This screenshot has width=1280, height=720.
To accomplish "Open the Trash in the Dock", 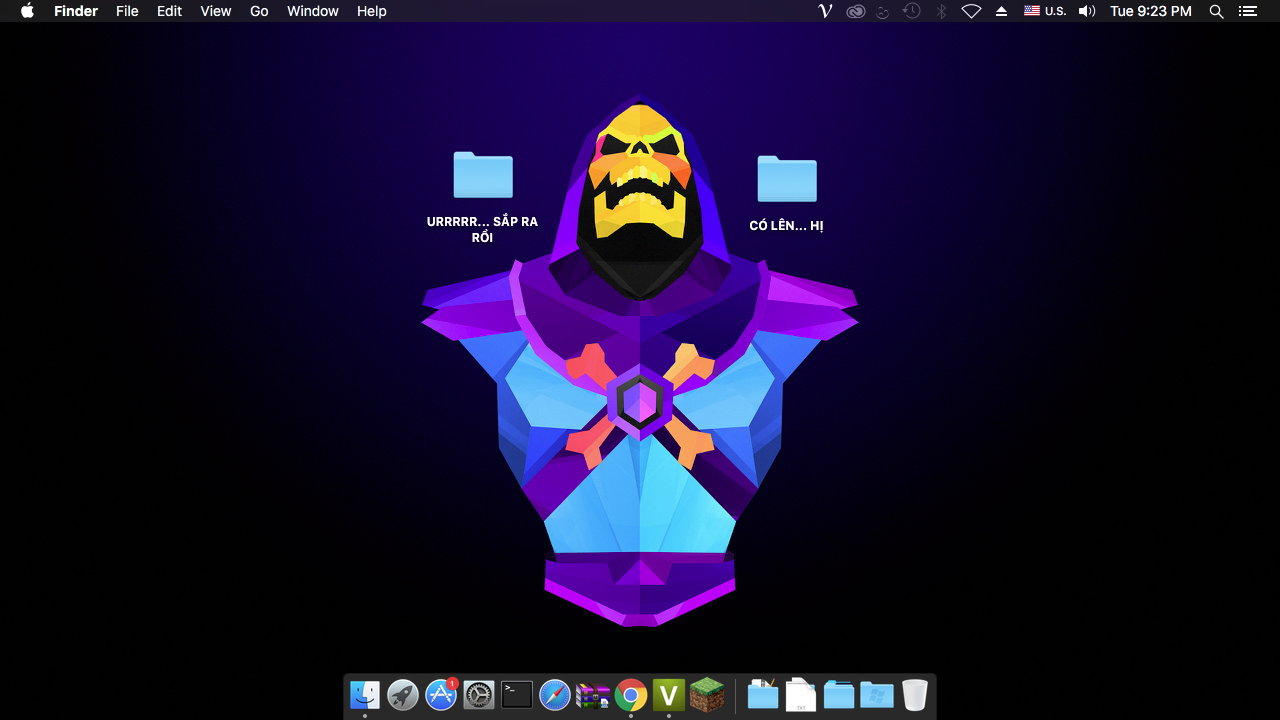I will tap(915, 695).
